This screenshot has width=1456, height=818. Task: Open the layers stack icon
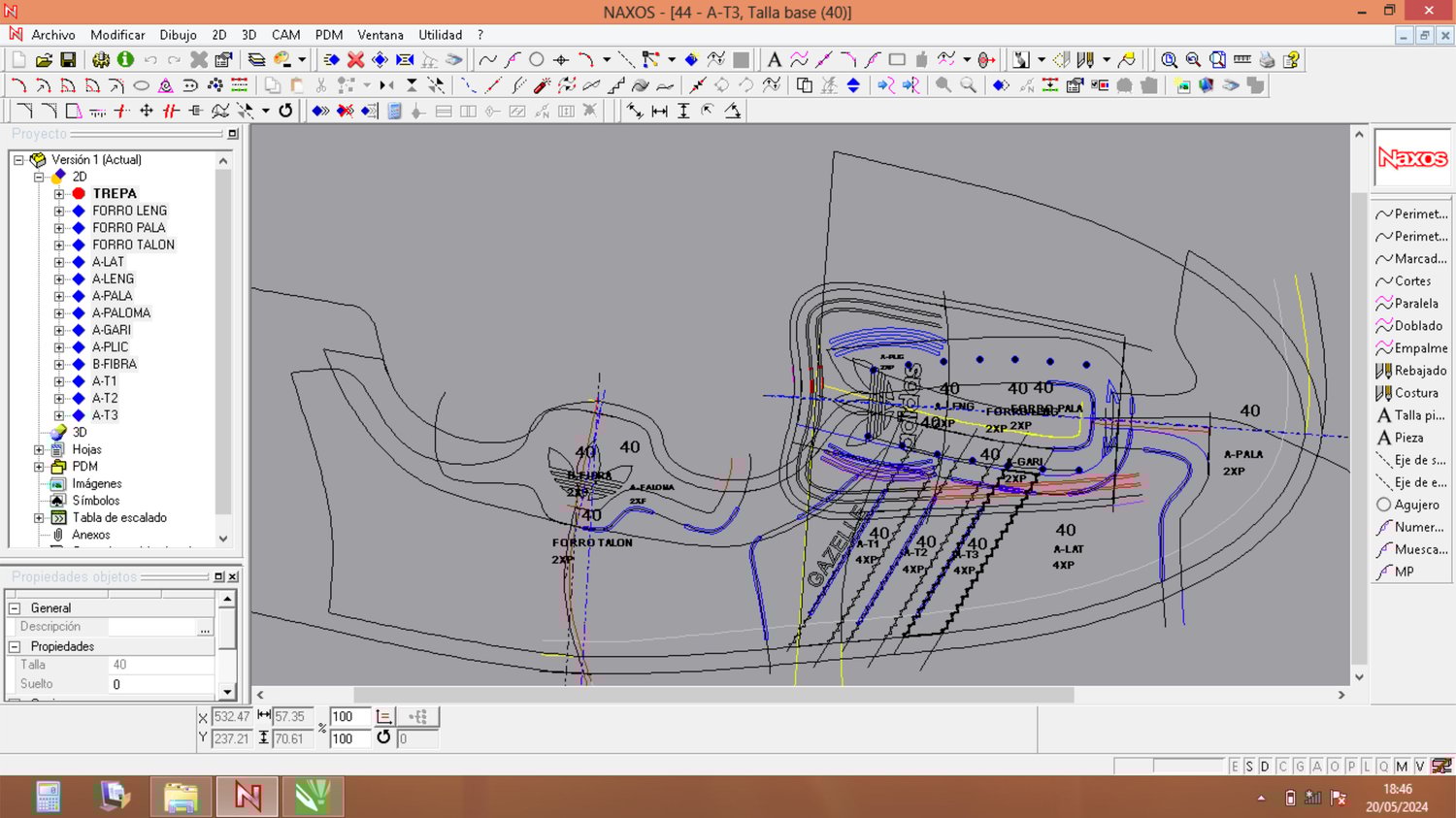(256, 59)
